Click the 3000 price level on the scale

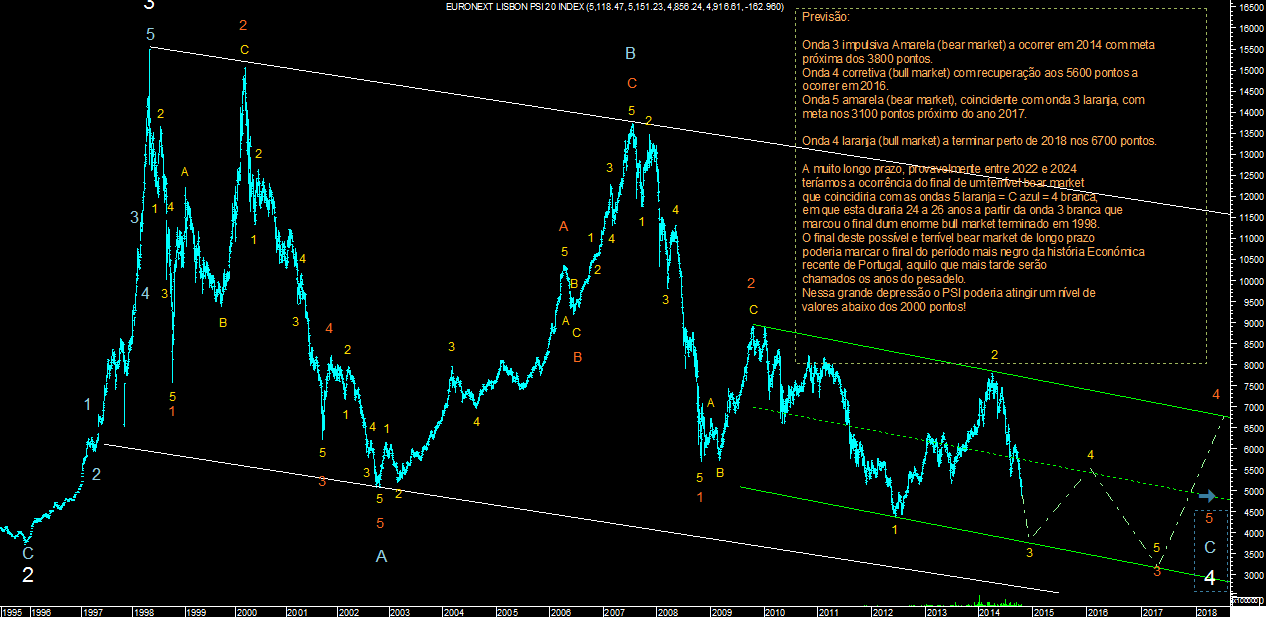tap(1252, 576)
